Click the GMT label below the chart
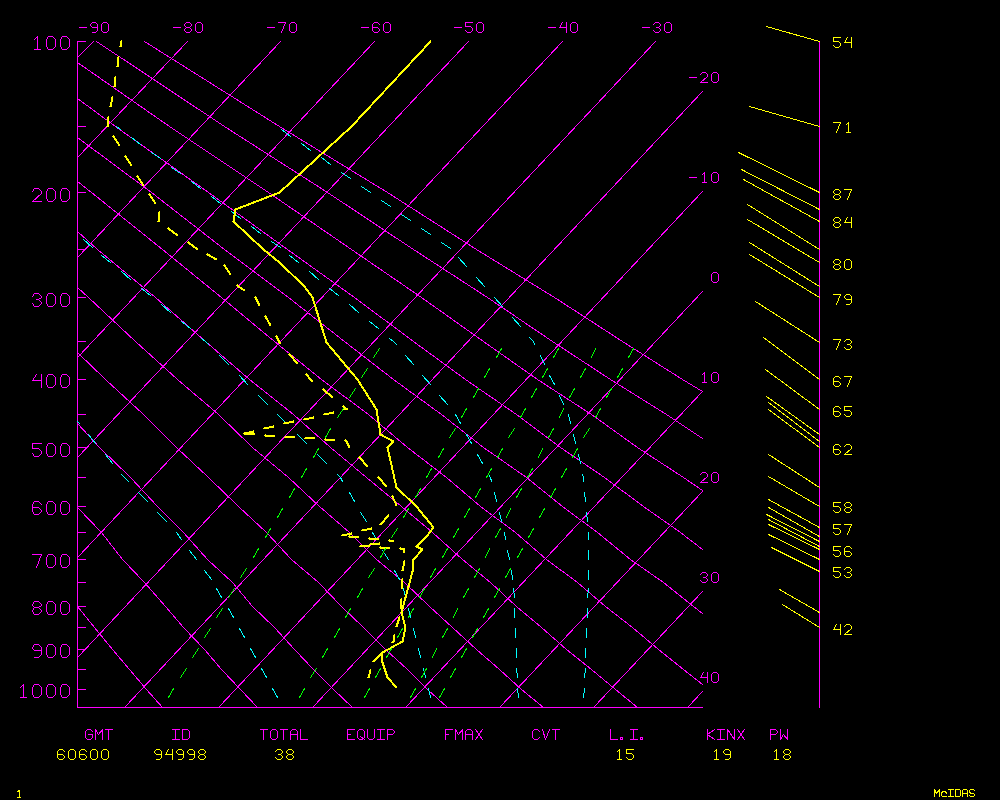 [x=98, y=735]
